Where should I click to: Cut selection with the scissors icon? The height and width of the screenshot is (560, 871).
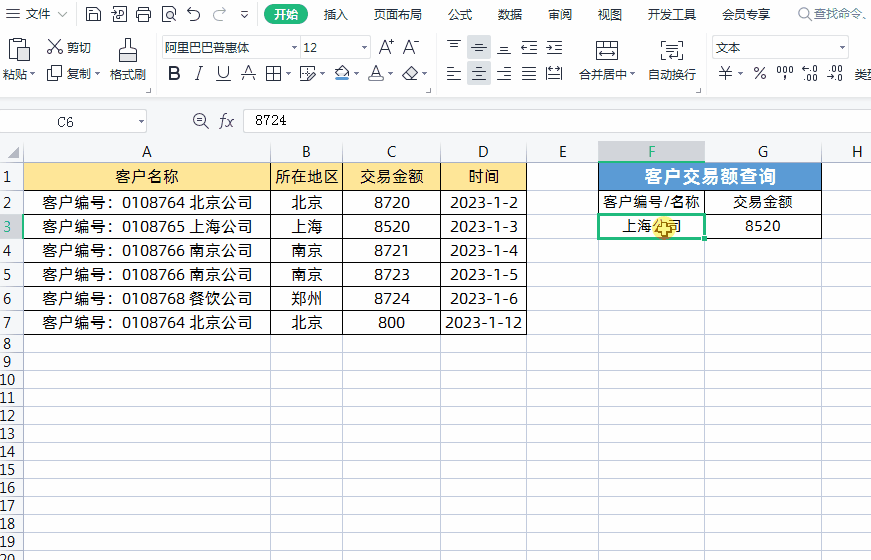[54, 47]
